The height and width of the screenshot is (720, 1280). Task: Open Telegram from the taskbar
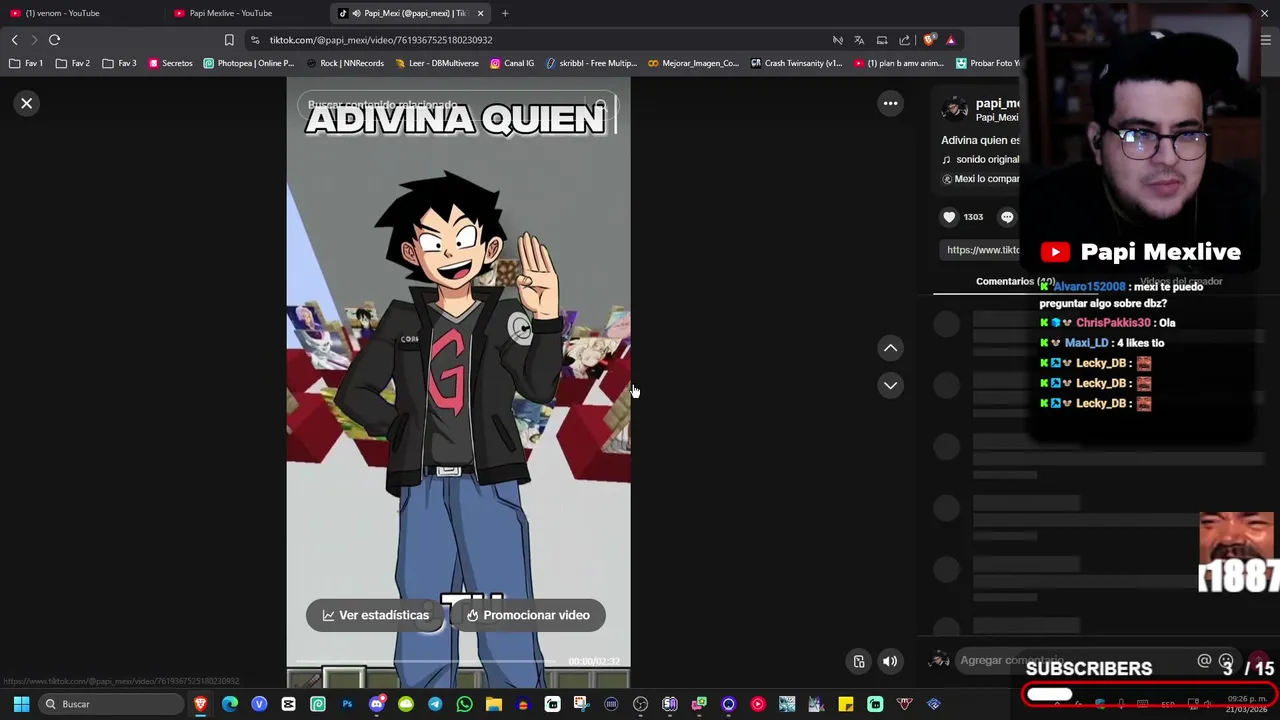[x=435, y=704]
